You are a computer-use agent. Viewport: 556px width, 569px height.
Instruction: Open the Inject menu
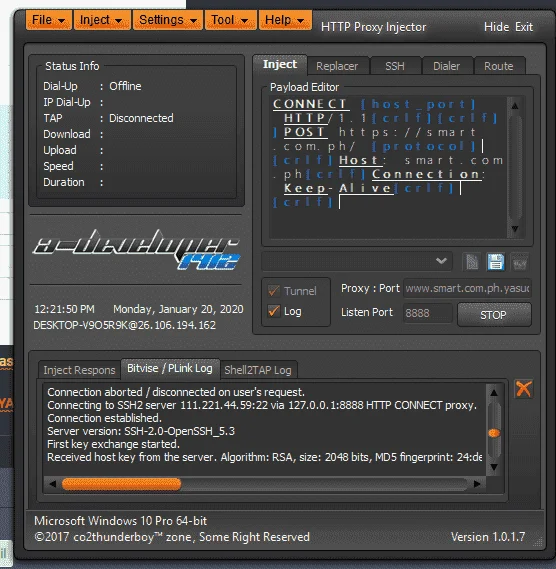click(x=102, y=20)
